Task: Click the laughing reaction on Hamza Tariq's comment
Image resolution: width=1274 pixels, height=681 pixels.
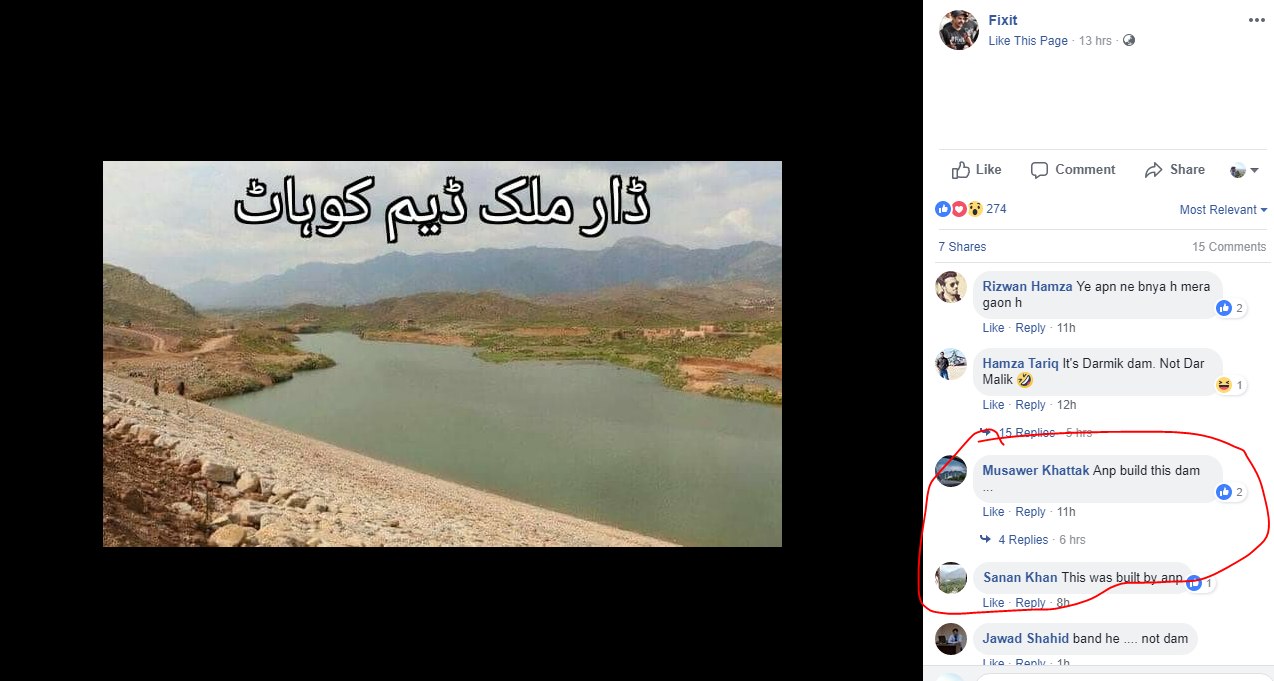Action: coord(1224,385)
